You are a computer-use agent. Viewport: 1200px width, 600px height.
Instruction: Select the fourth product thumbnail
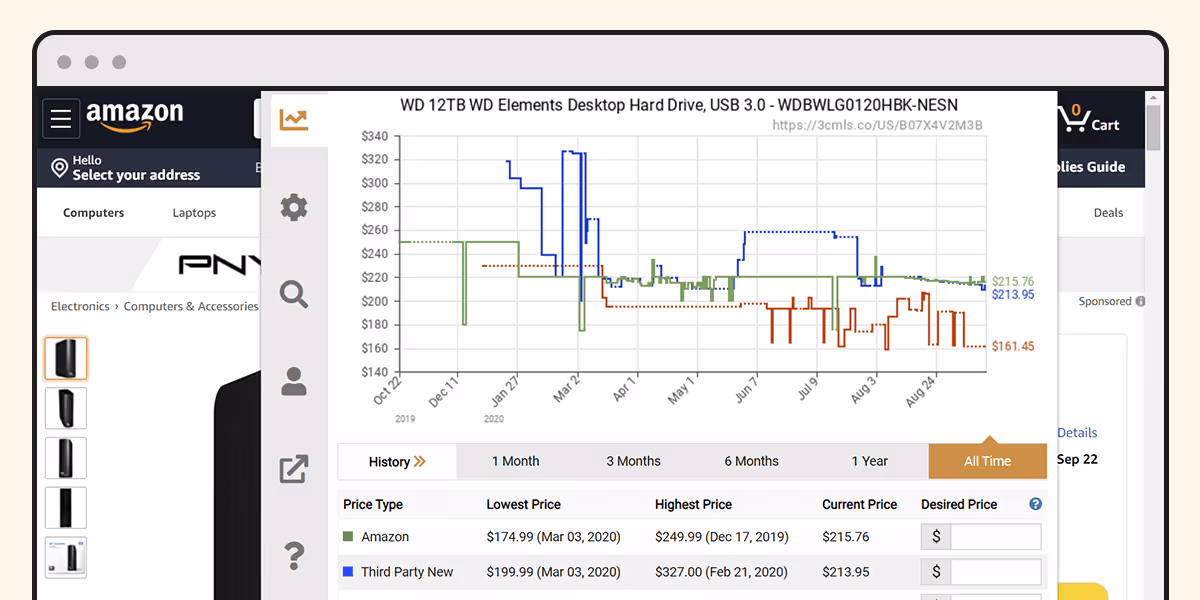(66, 508)
